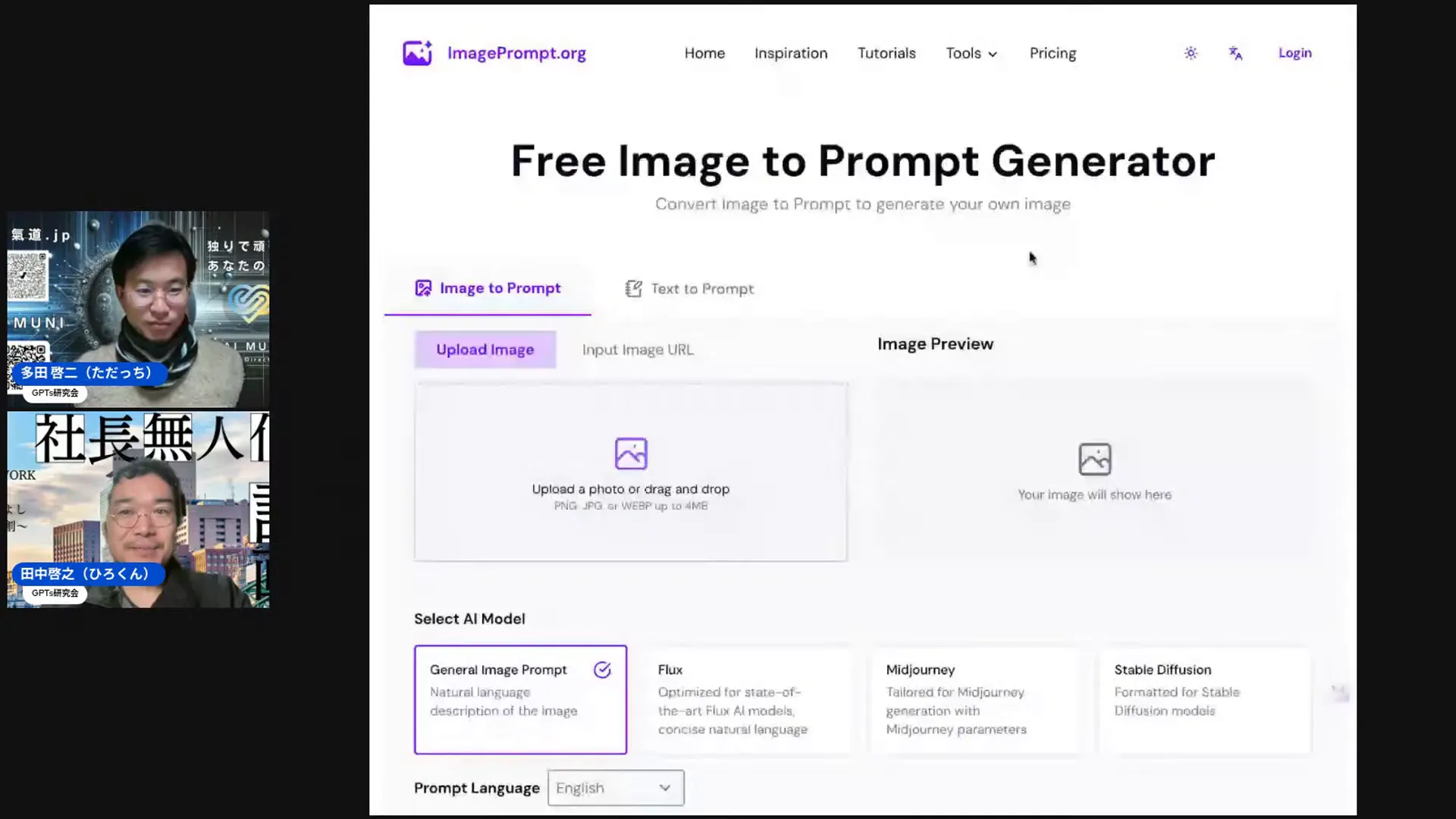The width and height of the screenshot is (1456, 819).
Task: Expand the Prompt Language selector
Action: point(616,788)
